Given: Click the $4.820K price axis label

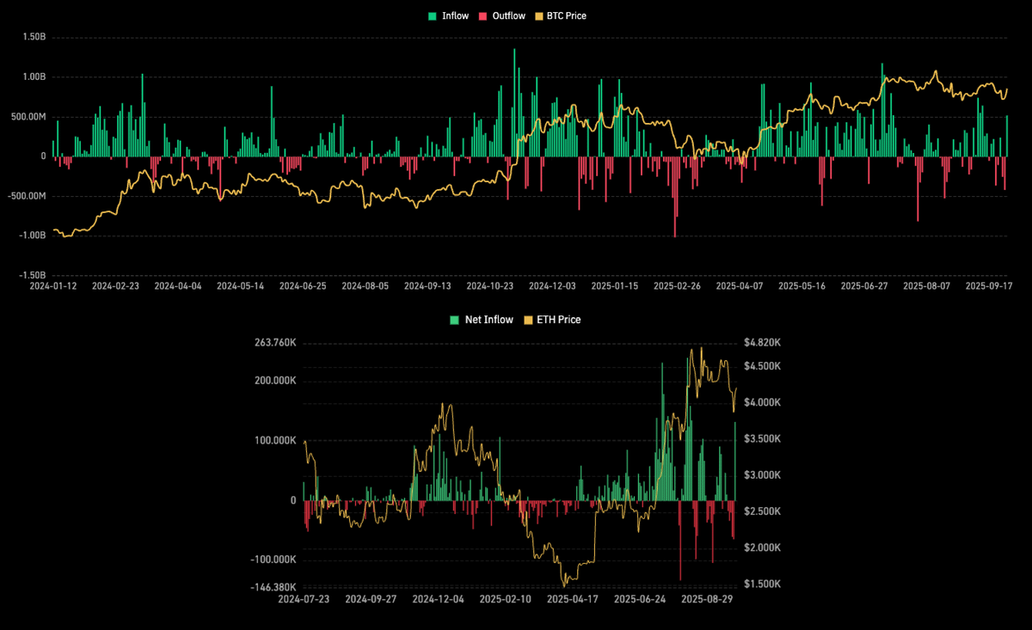Looking at the screenshot, I should [x=763, y=343].
